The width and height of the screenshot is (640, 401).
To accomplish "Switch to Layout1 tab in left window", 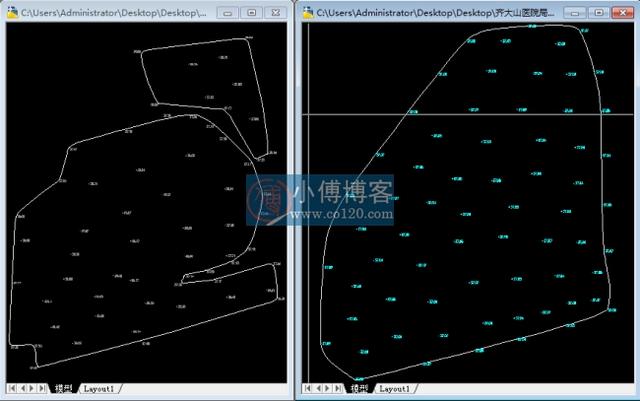I will (x=98, y=388).
